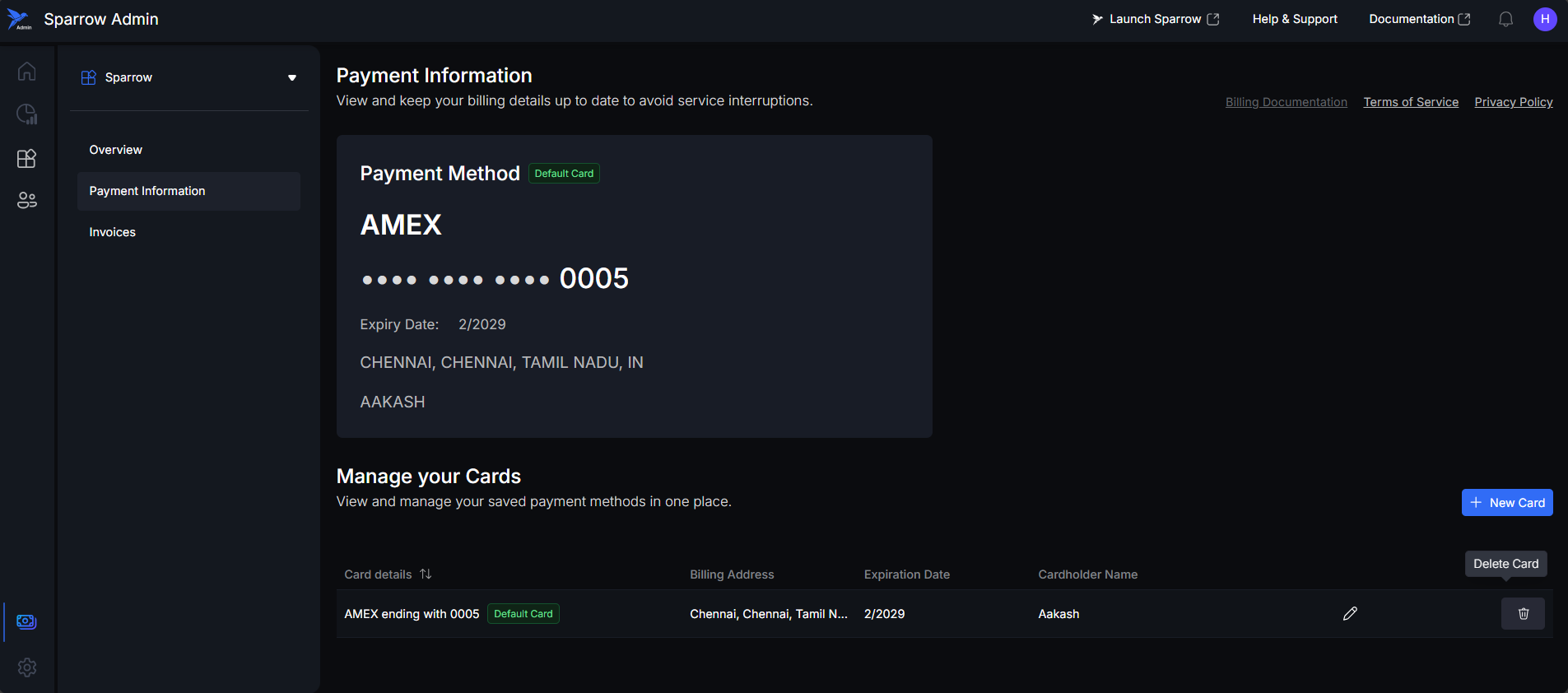This screenshot has height=693, width=1568.
Task: Open the notifications bell
Action: 1505,19
